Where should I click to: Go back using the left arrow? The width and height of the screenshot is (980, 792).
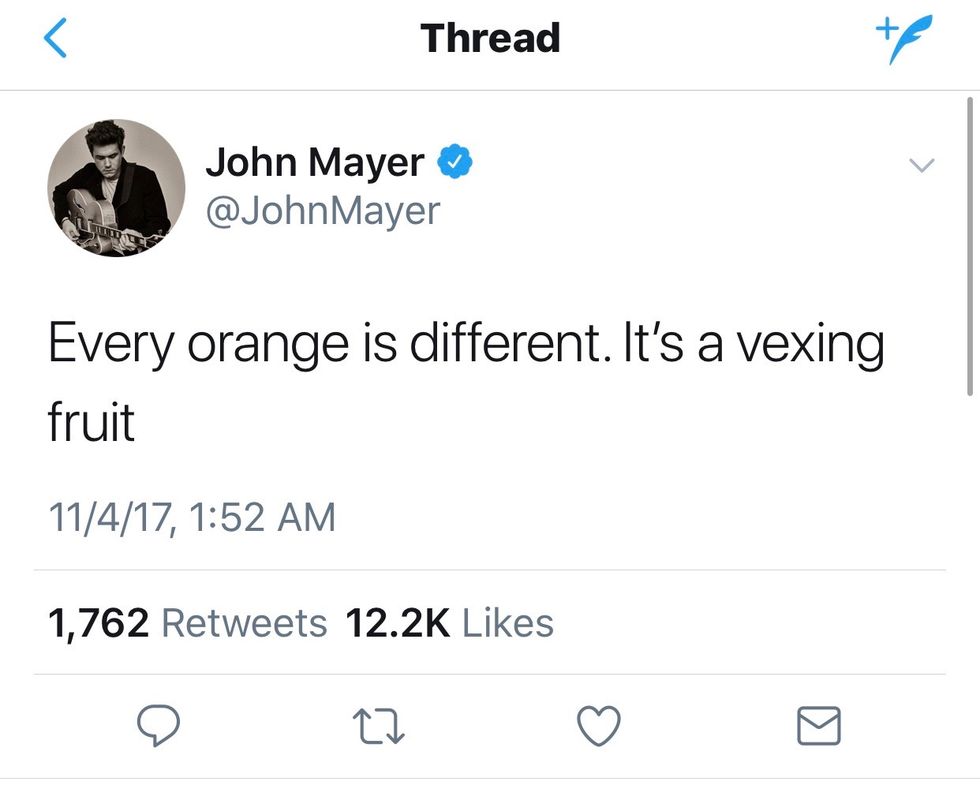56,39
